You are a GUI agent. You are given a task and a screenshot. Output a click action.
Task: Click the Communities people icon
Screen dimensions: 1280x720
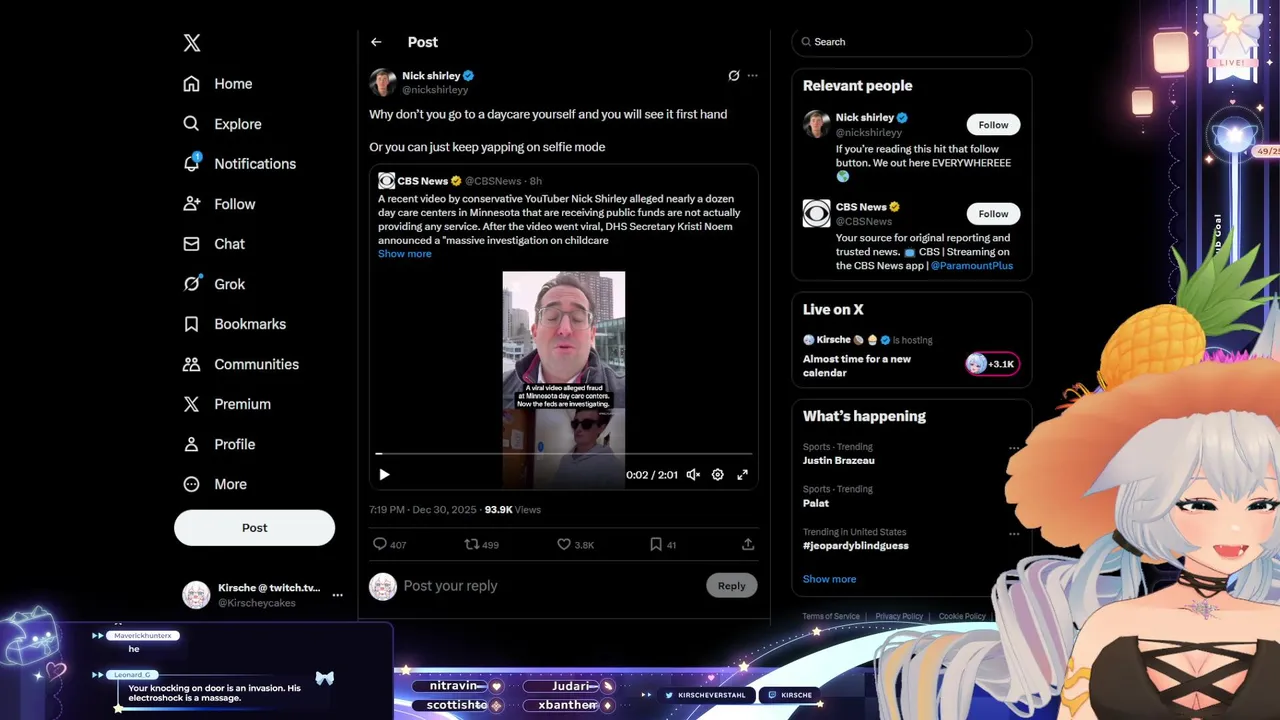191,364
